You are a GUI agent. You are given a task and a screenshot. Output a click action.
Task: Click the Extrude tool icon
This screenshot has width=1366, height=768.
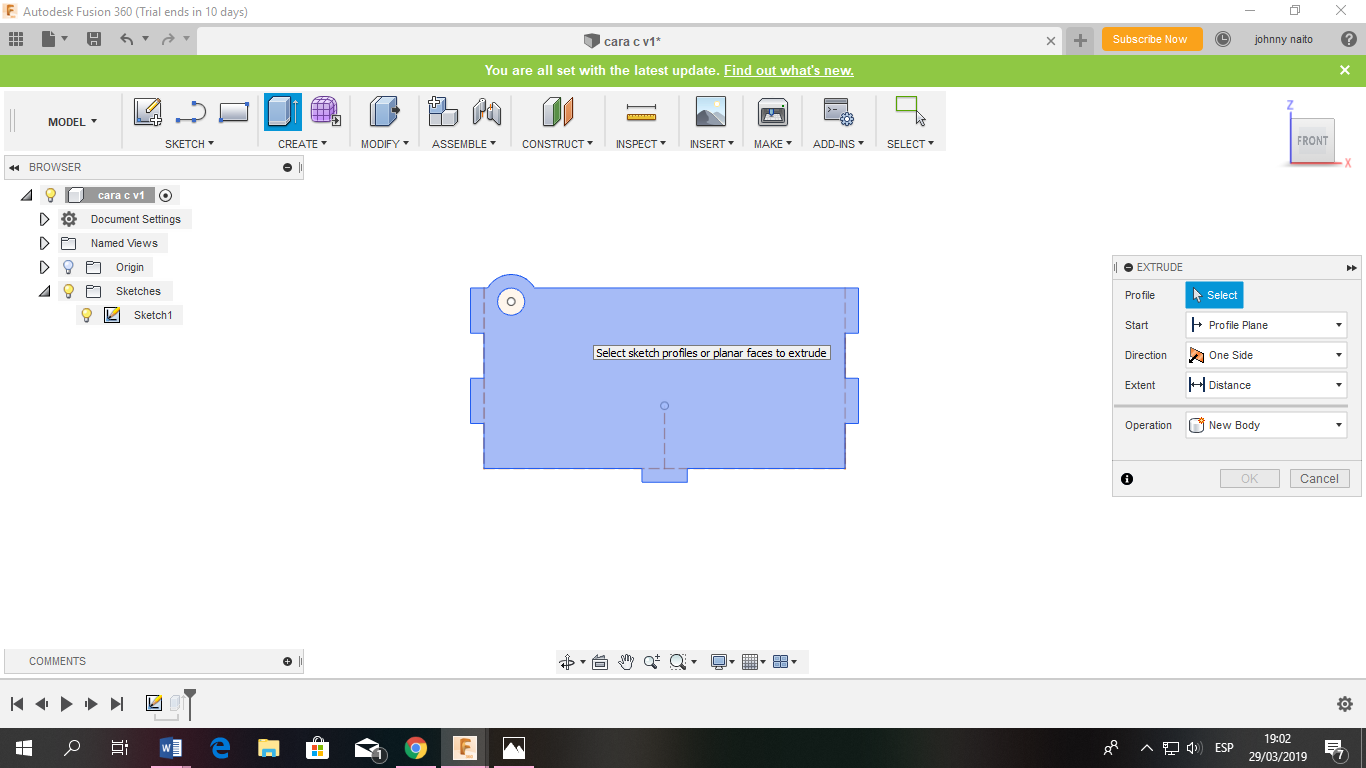(x=283, y=112)
